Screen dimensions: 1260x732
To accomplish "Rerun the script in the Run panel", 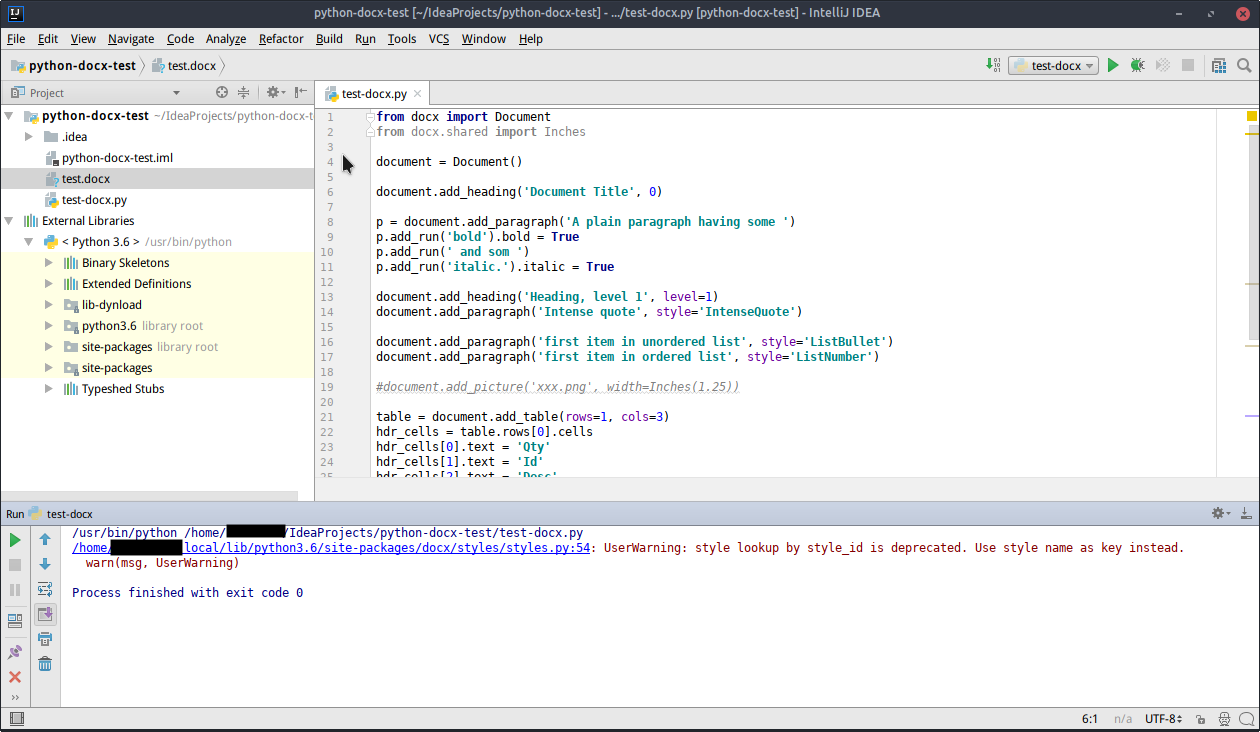I will tap(14, 539).
